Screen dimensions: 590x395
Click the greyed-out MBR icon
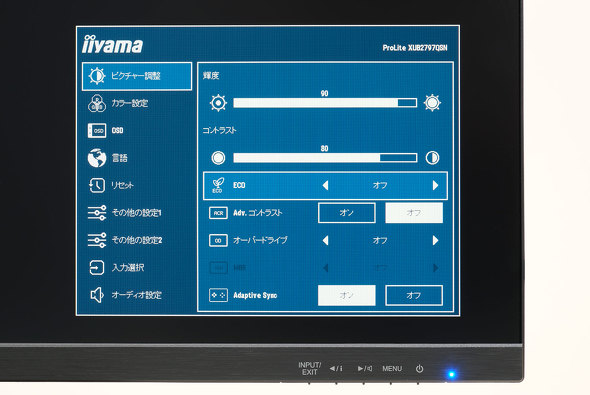click(x=218, y=268)
